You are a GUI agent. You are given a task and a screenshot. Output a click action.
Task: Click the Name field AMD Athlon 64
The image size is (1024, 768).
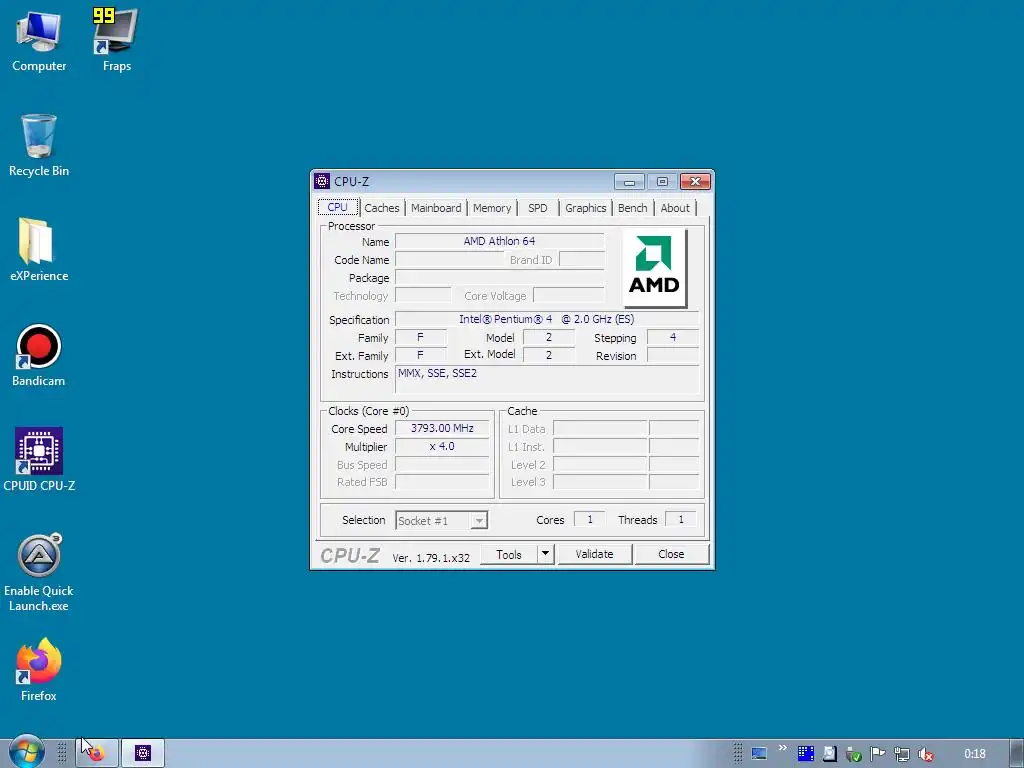pyautogui.click(x=500, y=242)
